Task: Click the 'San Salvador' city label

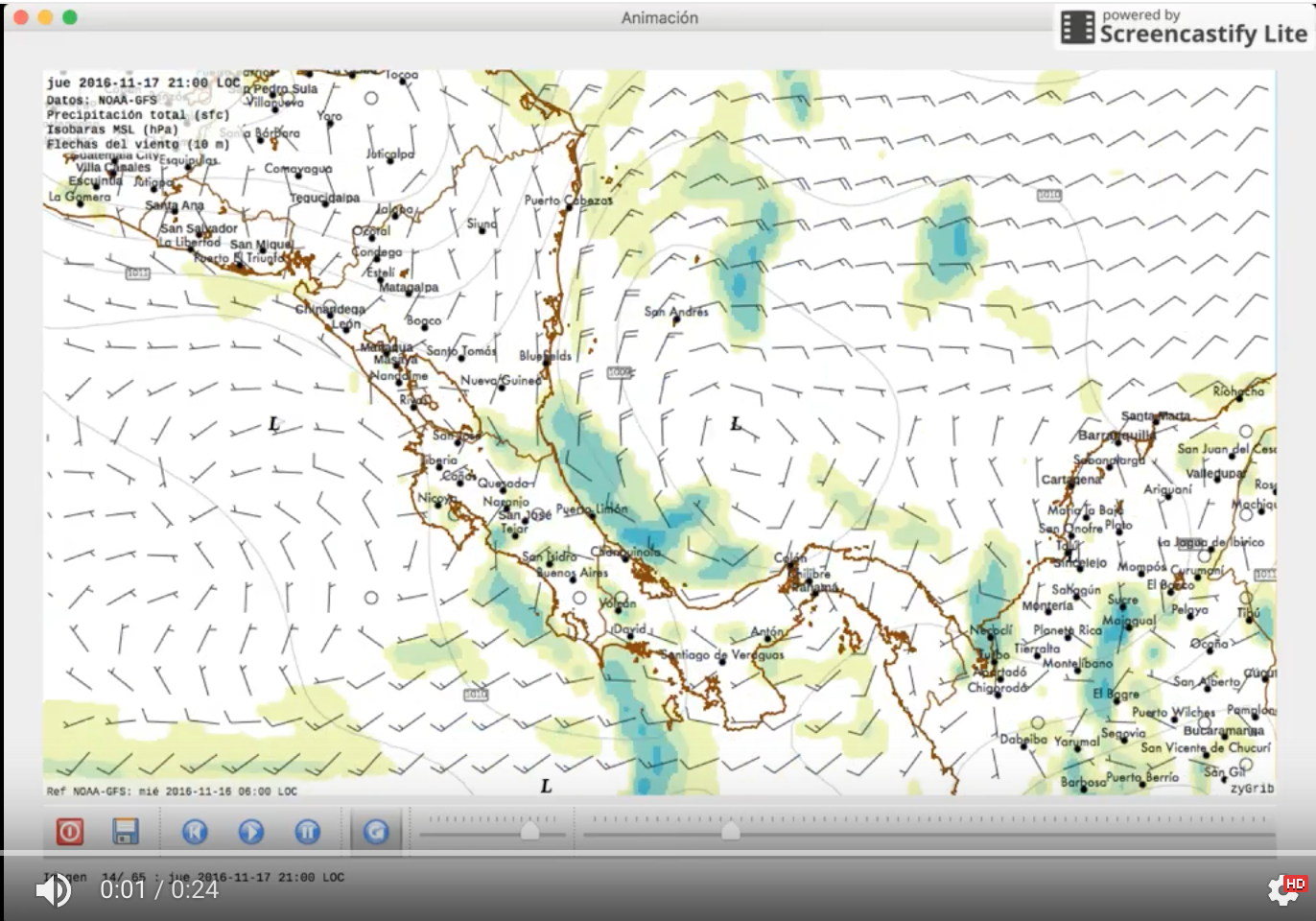Action: tap(199, 228)
